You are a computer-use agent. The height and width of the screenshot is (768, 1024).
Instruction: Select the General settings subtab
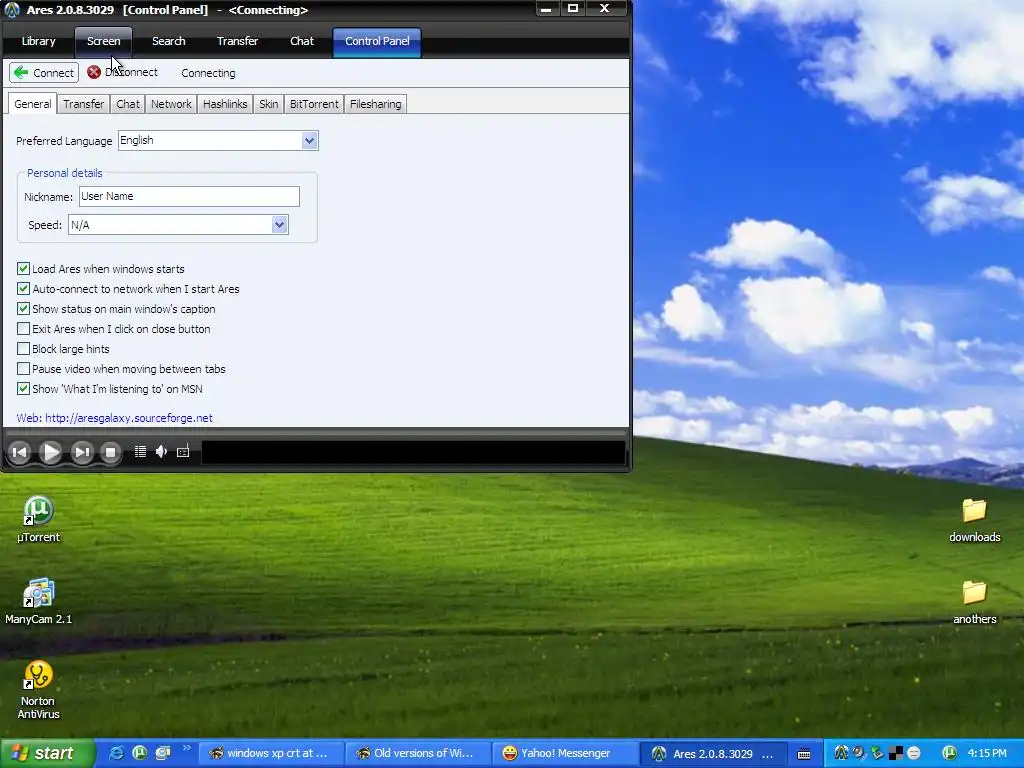click(x=32, y=104)
